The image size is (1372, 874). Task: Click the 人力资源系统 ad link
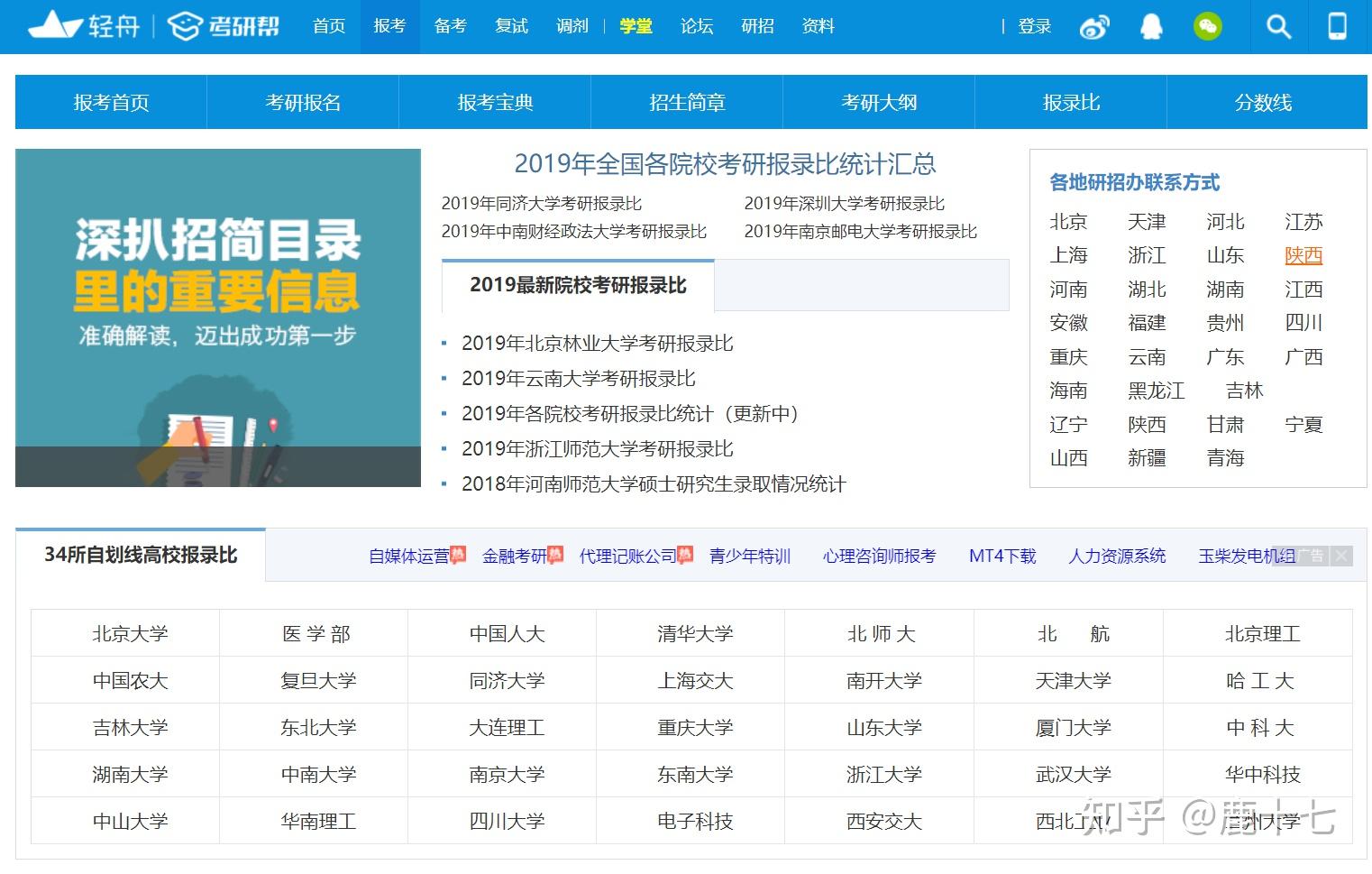coord(1117,557)
